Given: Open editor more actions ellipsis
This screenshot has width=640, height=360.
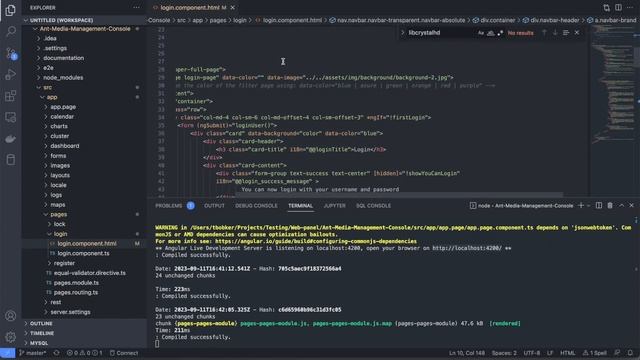Looking at the screenshot, I should [x=630, y=7].
